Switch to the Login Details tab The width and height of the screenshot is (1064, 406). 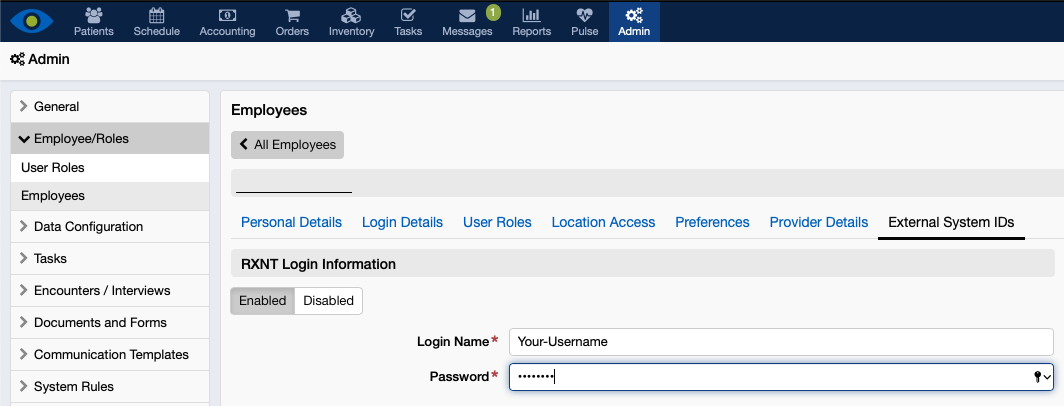tap(402, 222)
